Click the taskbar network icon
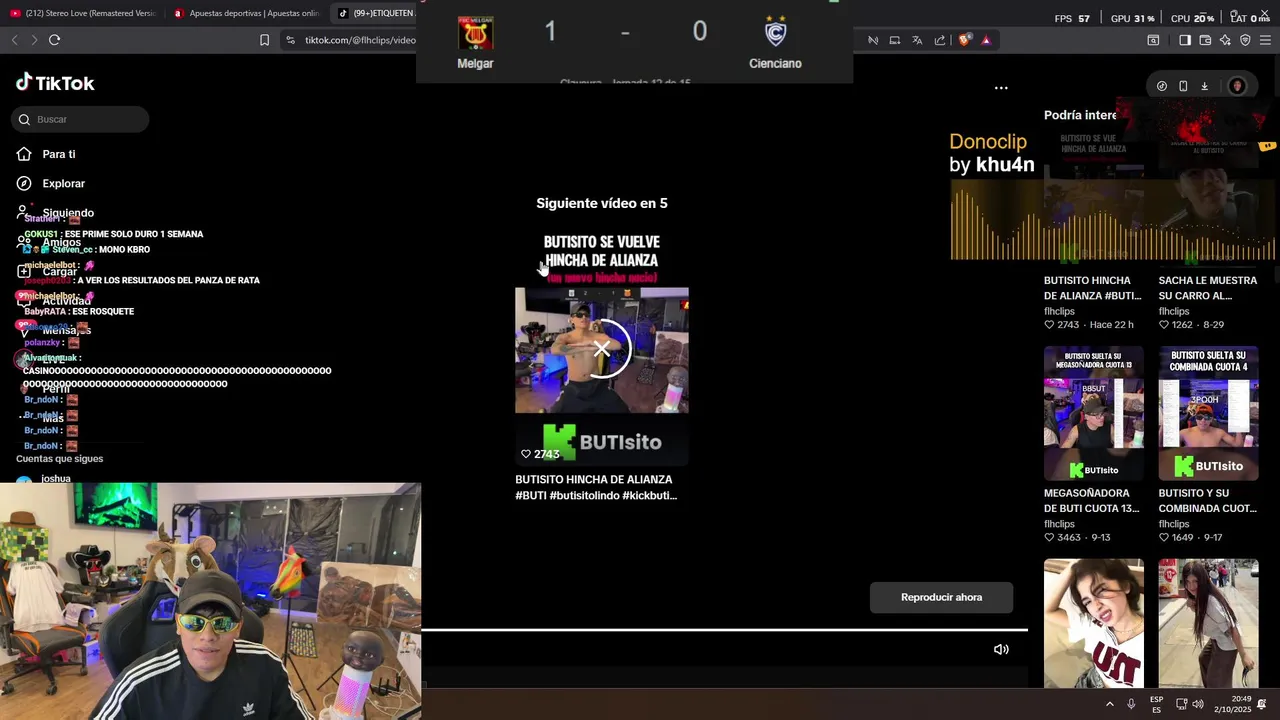Image resolution: width=1280 pixels, height=720 pixels. [1181, 704]
